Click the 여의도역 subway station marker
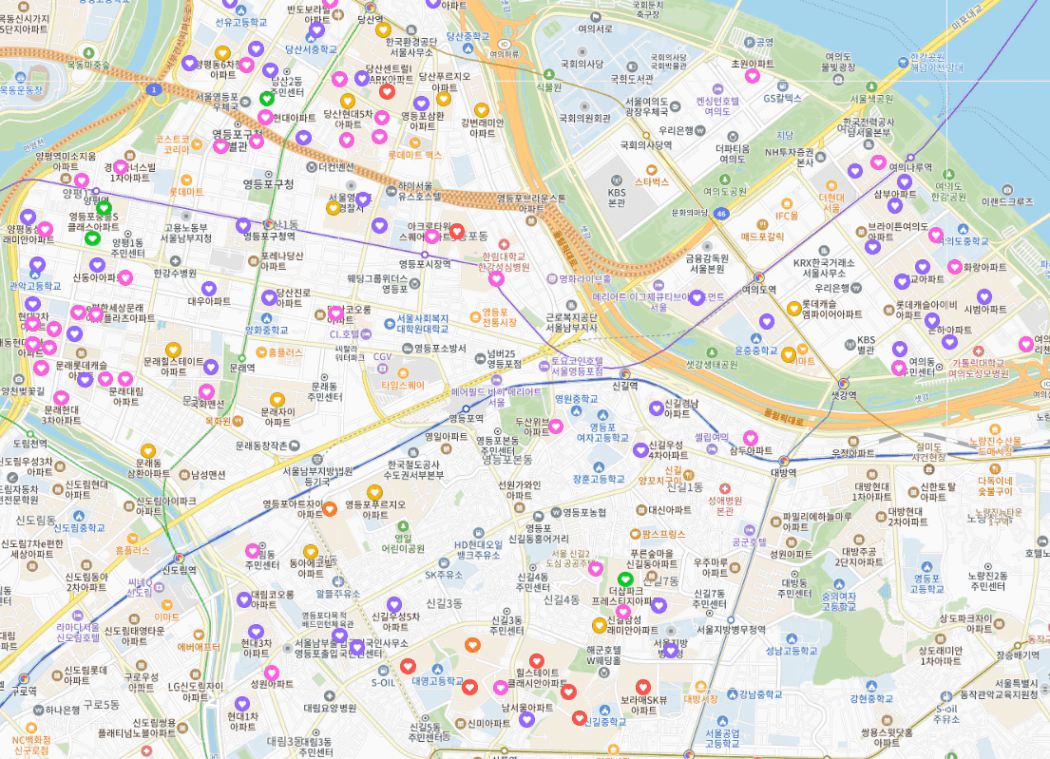Screen dimensions: 1050x759 (759, 277)
